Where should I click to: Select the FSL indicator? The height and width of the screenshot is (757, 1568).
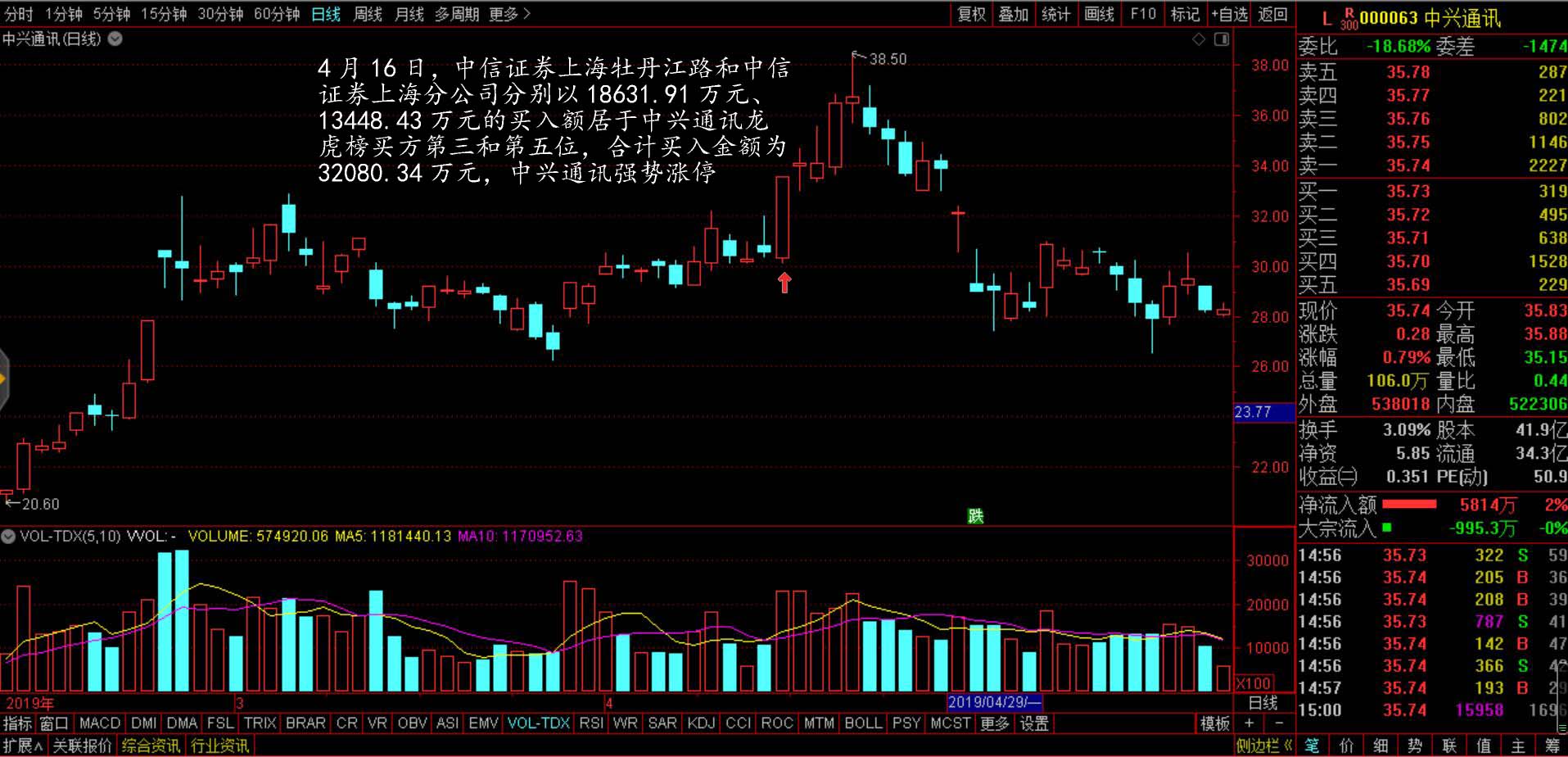(x=220, y=723)
